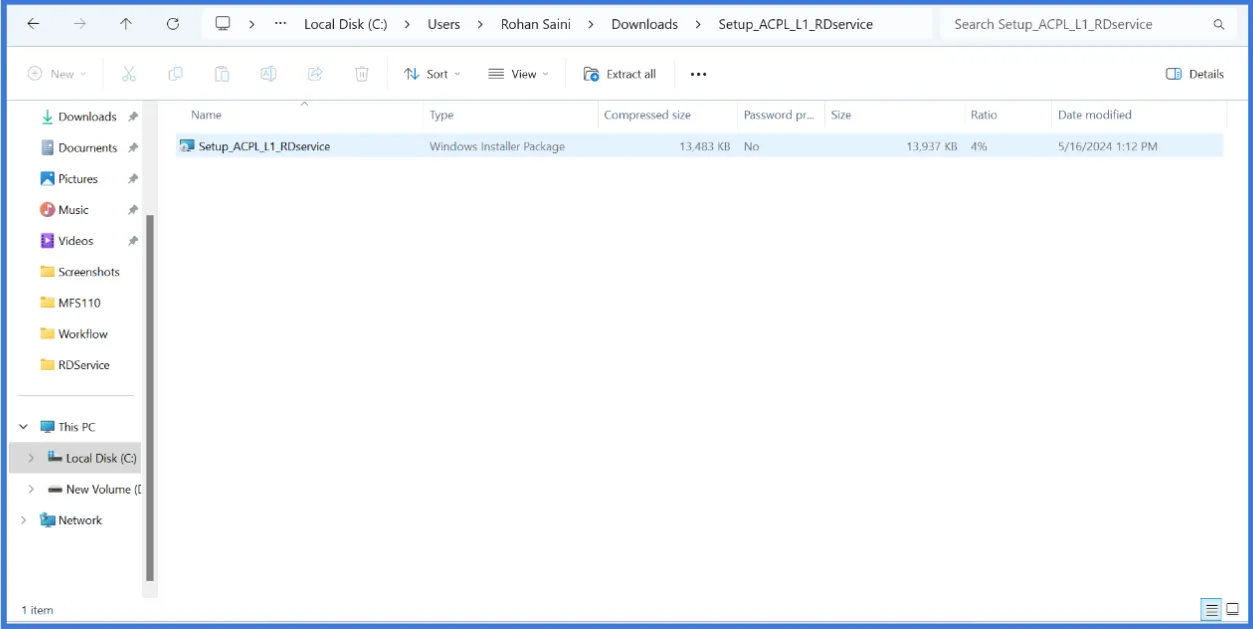Click the navigation pane vertical scrollbar

coord(150,398)
